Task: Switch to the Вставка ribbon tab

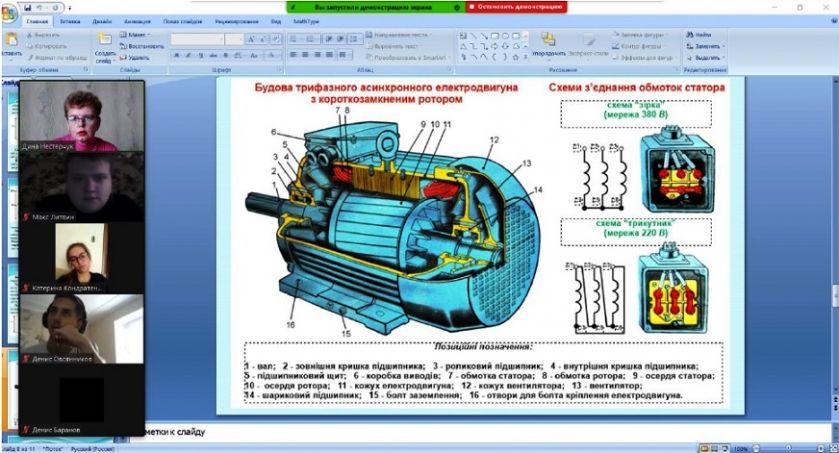Action: pyautogui.click(x=70, y=20)
